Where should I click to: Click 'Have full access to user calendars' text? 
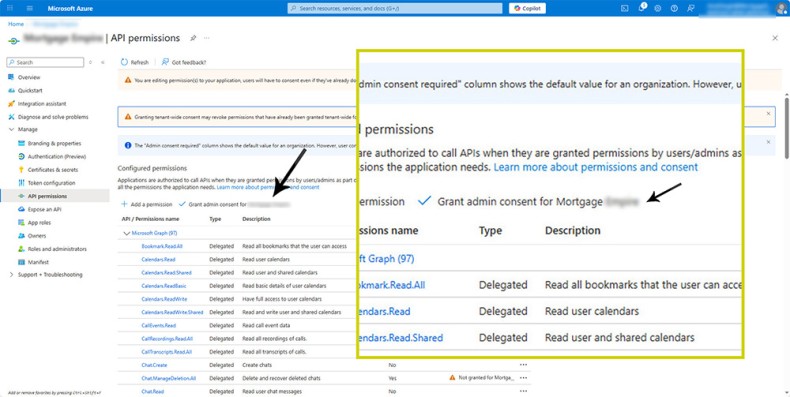pos(282,299)
